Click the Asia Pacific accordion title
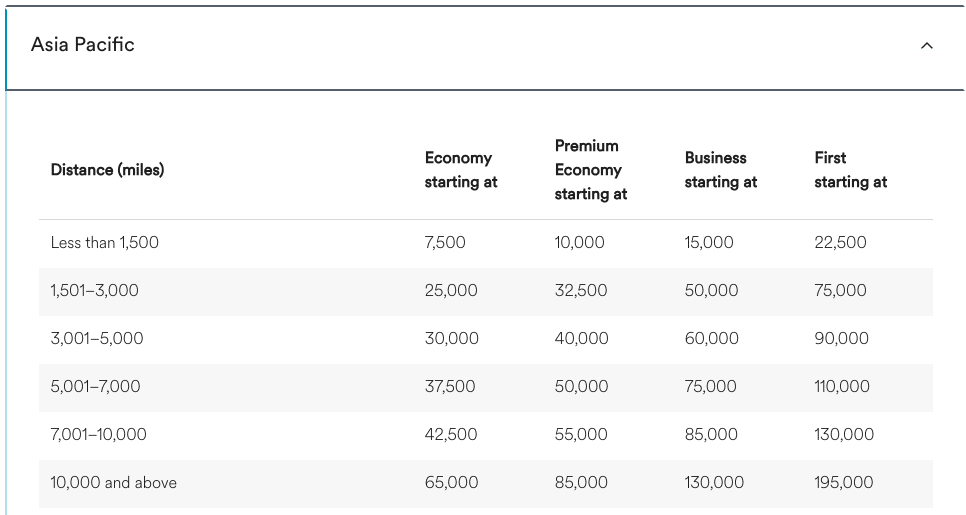 point(83,45)
